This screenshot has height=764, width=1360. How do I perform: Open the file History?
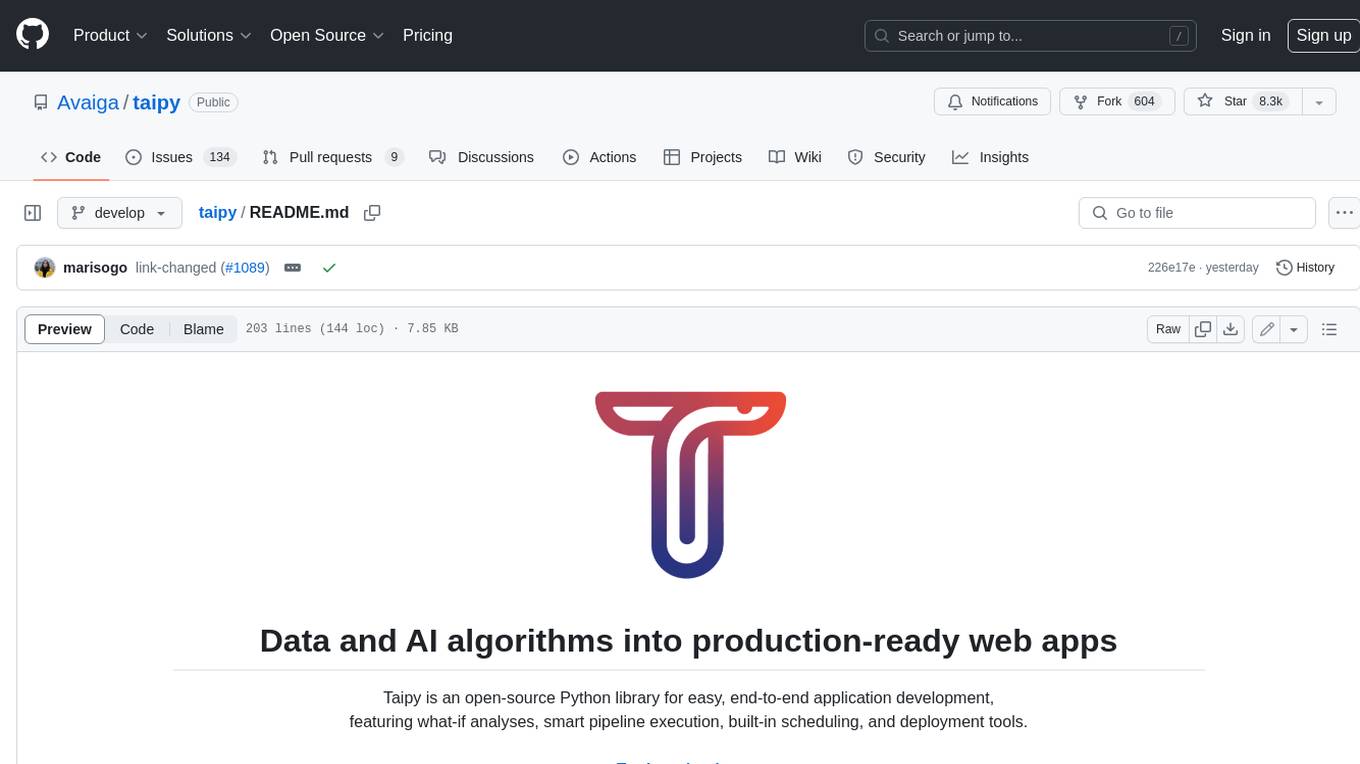coord(1305,268)
